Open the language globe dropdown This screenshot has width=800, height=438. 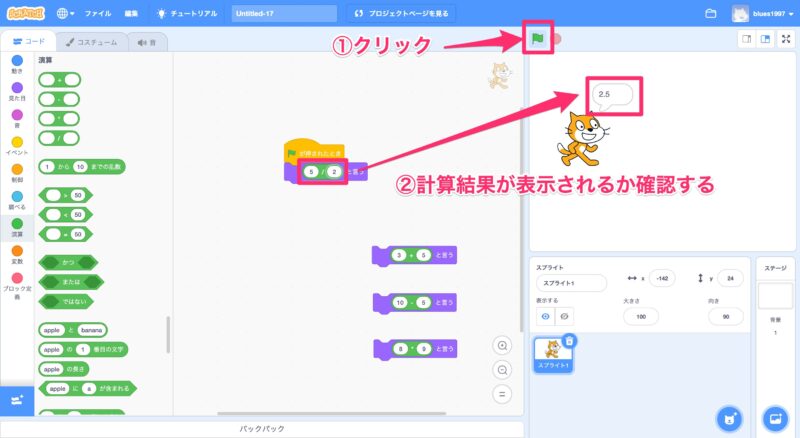point(66,14)
